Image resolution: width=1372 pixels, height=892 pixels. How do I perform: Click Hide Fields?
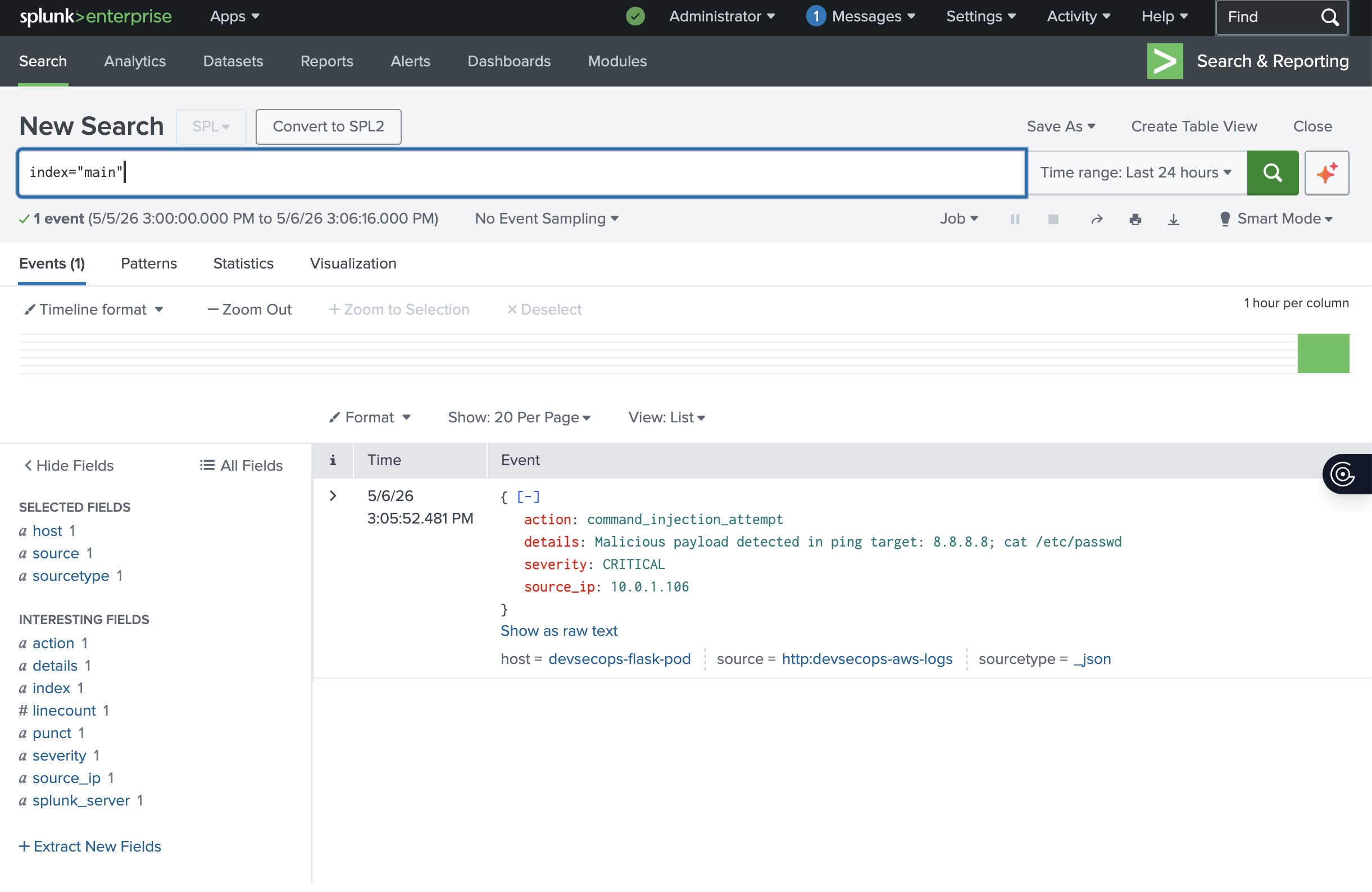[69, 466]
